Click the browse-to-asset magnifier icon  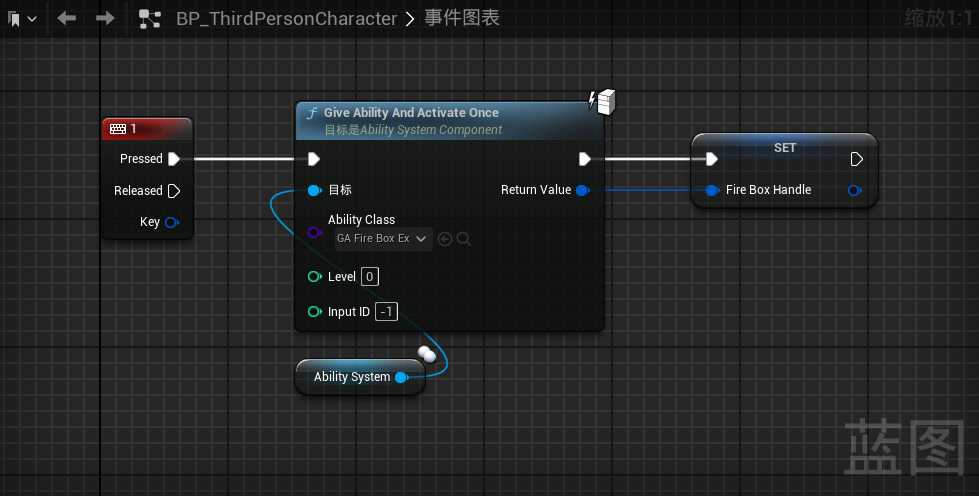[464, 239]
